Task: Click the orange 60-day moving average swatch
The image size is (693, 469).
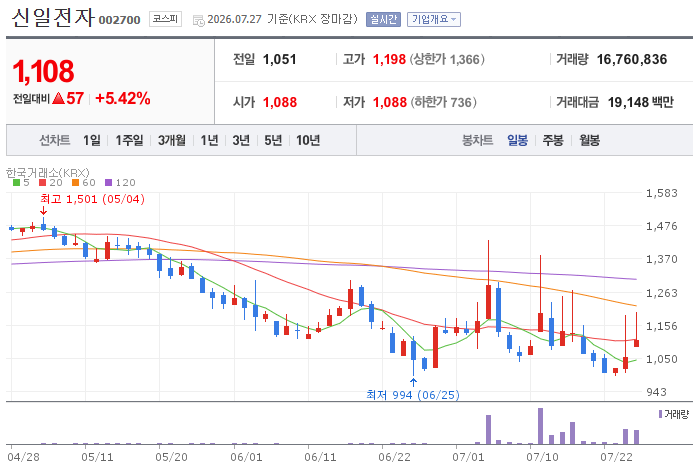Action: point(76,183)
